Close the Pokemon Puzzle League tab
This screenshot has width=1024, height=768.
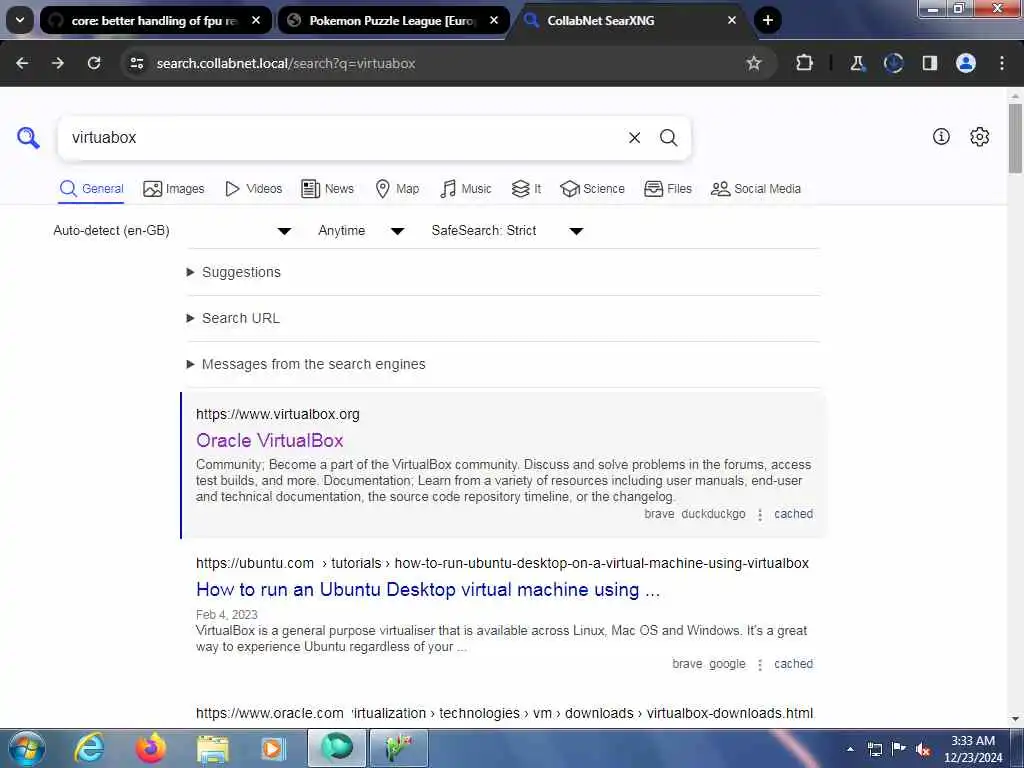(x=494, y=20)
